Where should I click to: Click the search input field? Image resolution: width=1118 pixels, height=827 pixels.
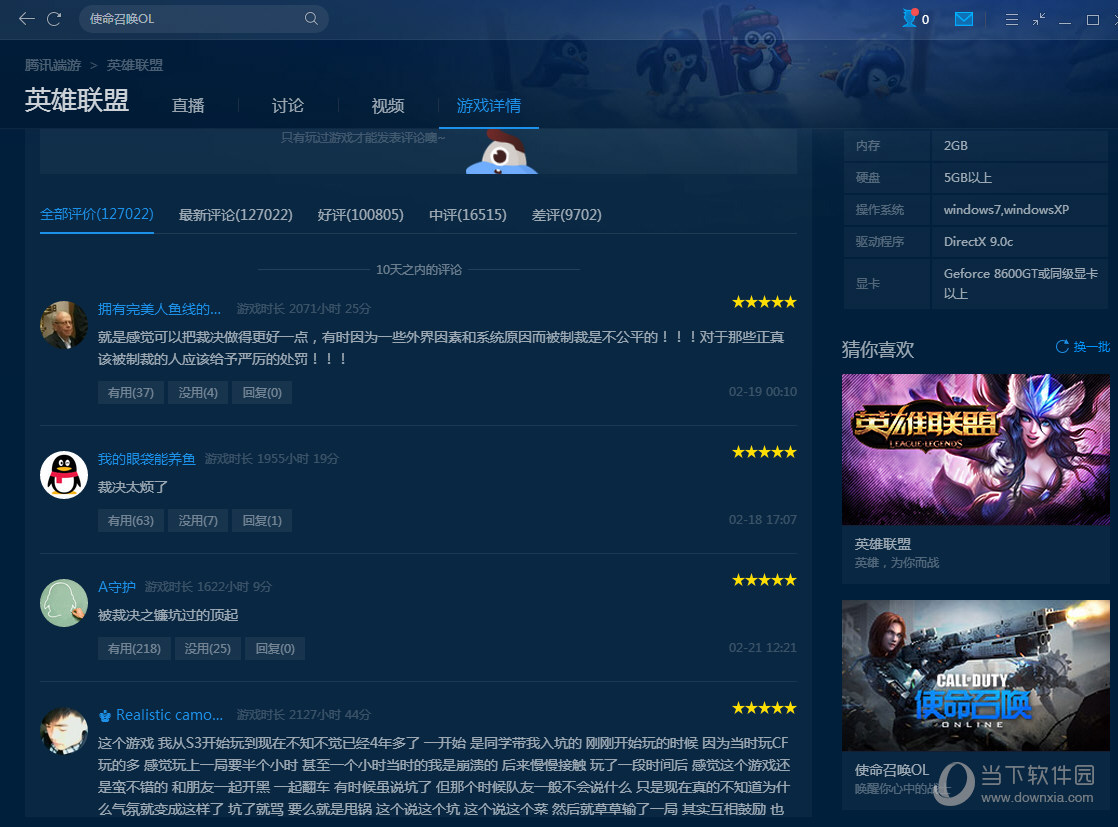[x=190, y=19]
